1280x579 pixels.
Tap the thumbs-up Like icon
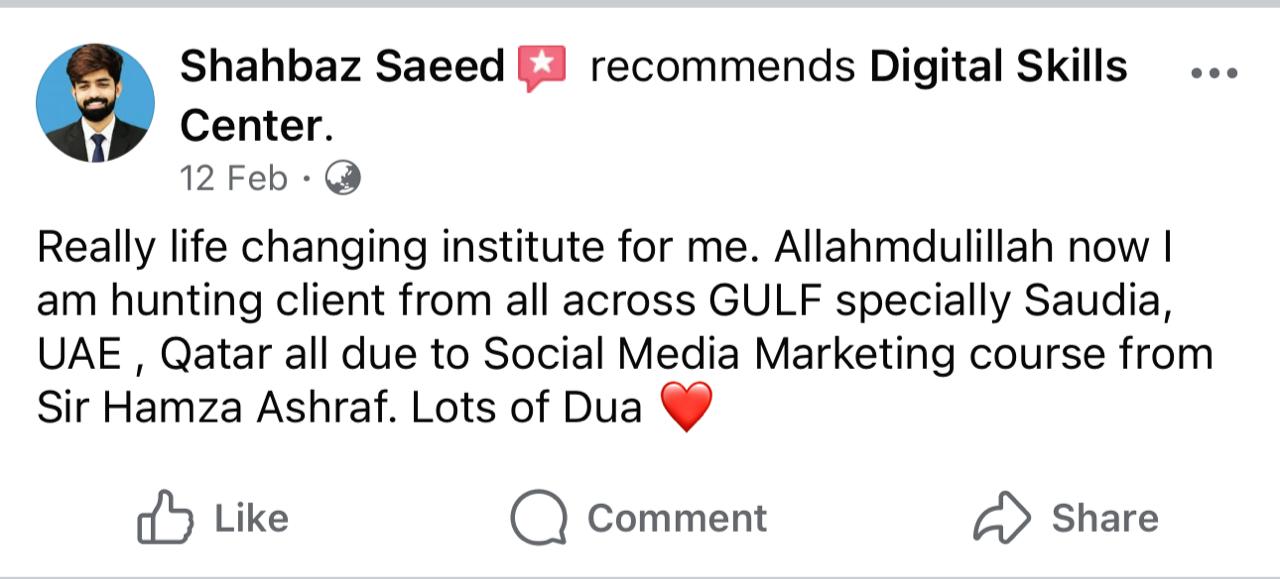click(163, 518)
